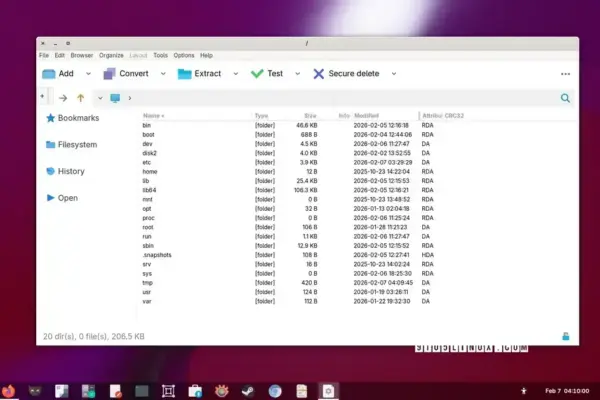Image resolution: width=600 pixels, height=400 pixels.
Task: Click the Filesystem folder icon in sidebar
Action: point(51,145)
